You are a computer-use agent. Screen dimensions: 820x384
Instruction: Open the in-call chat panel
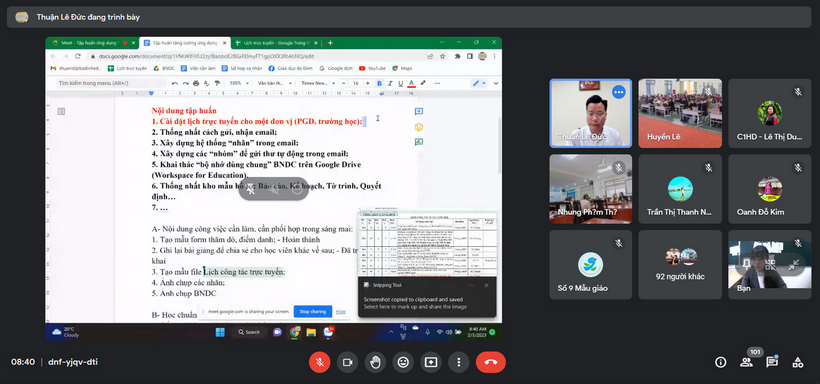772,362
